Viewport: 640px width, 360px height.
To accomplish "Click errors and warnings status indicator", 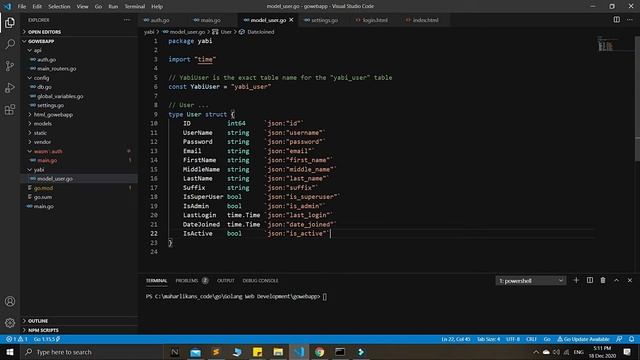I will pyautogui.click(x=17, y=339).
